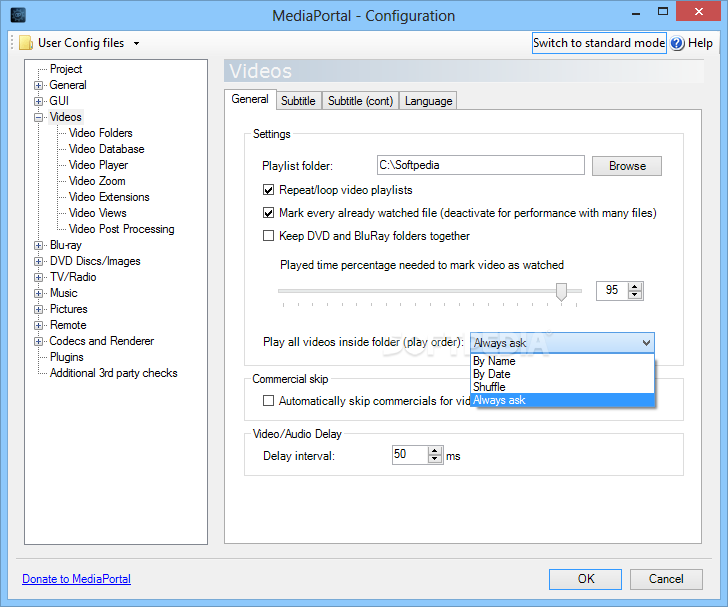Expand the Pictures tree node
Viewport: 728px width, 607px height.
[x=39, y=309]
